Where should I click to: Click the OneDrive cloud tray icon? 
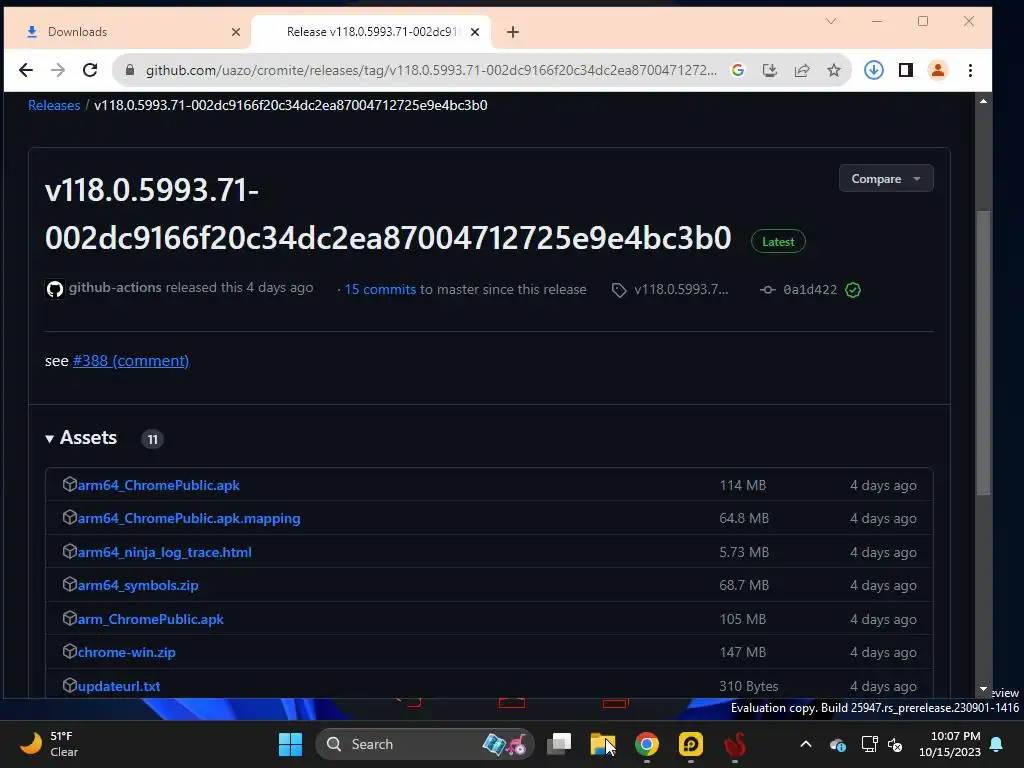click(838, 744)
